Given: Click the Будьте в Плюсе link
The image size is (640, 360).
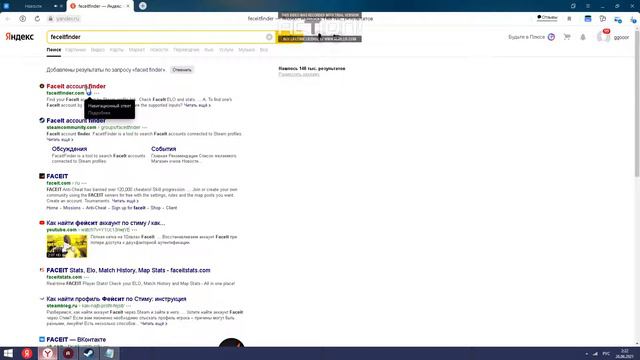Looking at the screenshot, I should point(527,37).
